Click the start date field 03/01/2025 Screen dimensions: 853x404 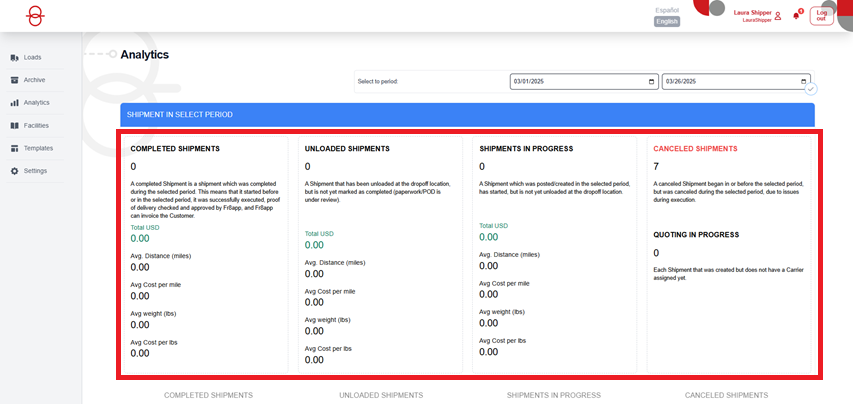(584, 82)
